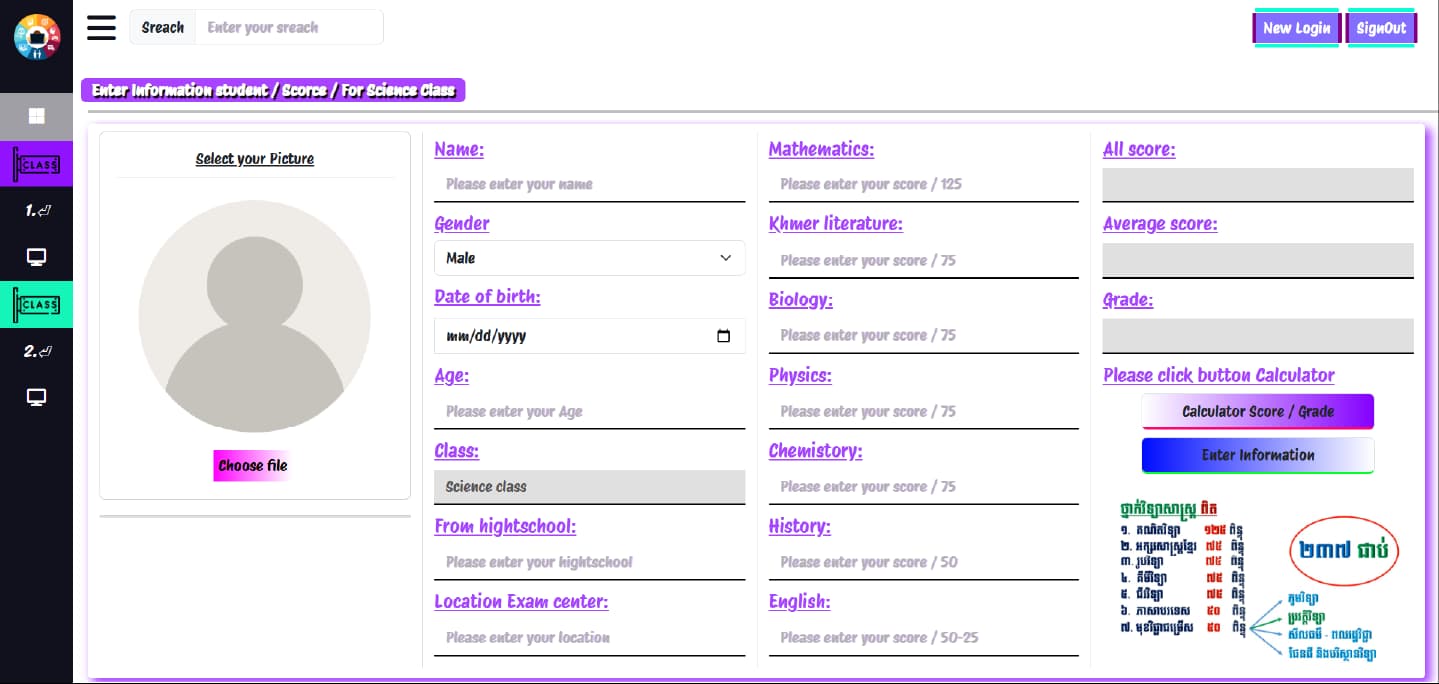Click the Khmer score reference image
1439x684 pixels.
(1258, 580)
